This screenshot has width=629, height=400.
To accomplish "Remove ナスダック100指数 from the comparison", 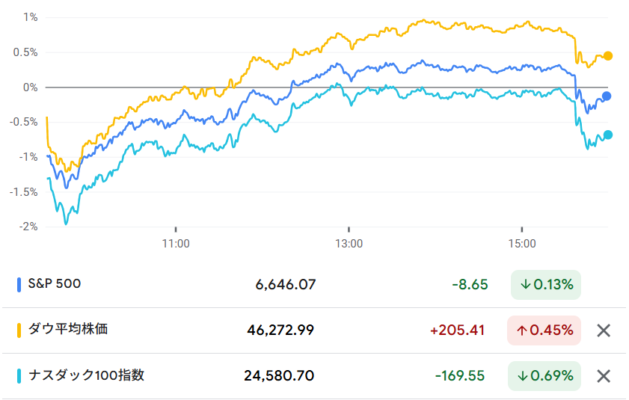I will click(x=603, y=376).
